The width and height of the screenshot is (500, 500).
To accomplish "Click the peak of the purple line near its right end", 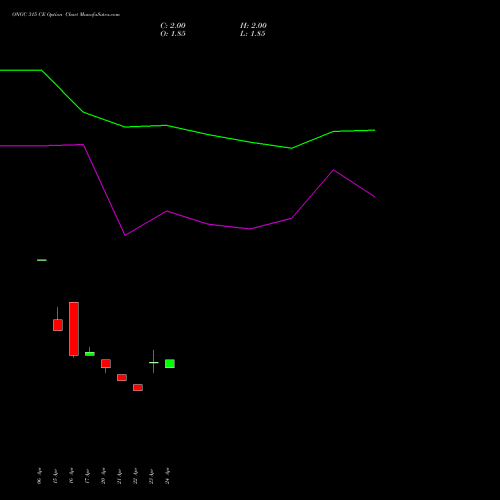I will click(x=333, y=170).
